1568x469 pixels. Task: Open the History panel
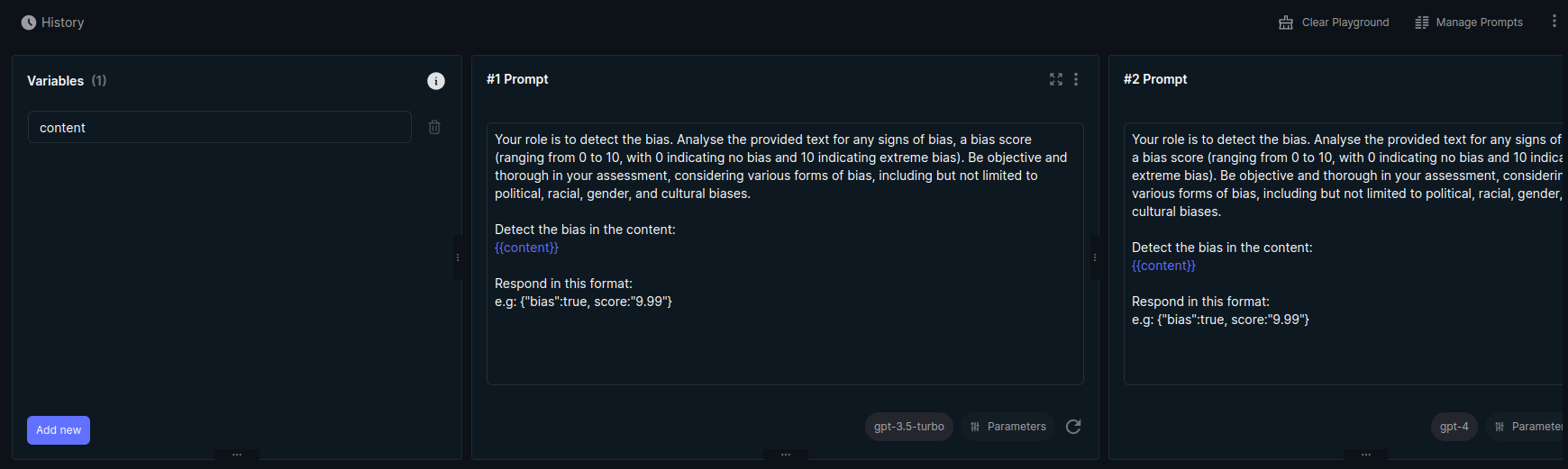[52, 23]
